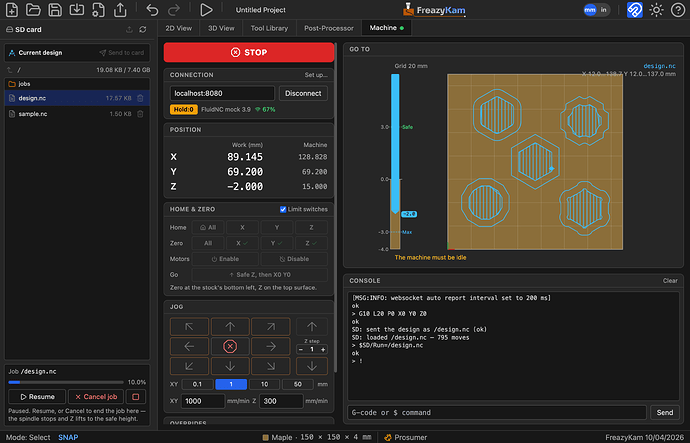Switch units to in

tap(603, 10)
